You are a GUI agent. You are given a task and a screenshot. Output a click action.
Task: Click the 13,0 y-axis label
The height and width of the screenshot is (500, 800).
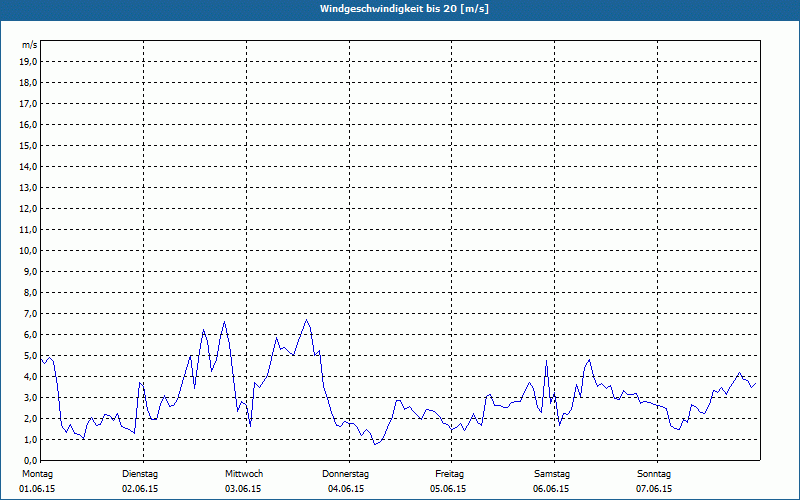28,187
